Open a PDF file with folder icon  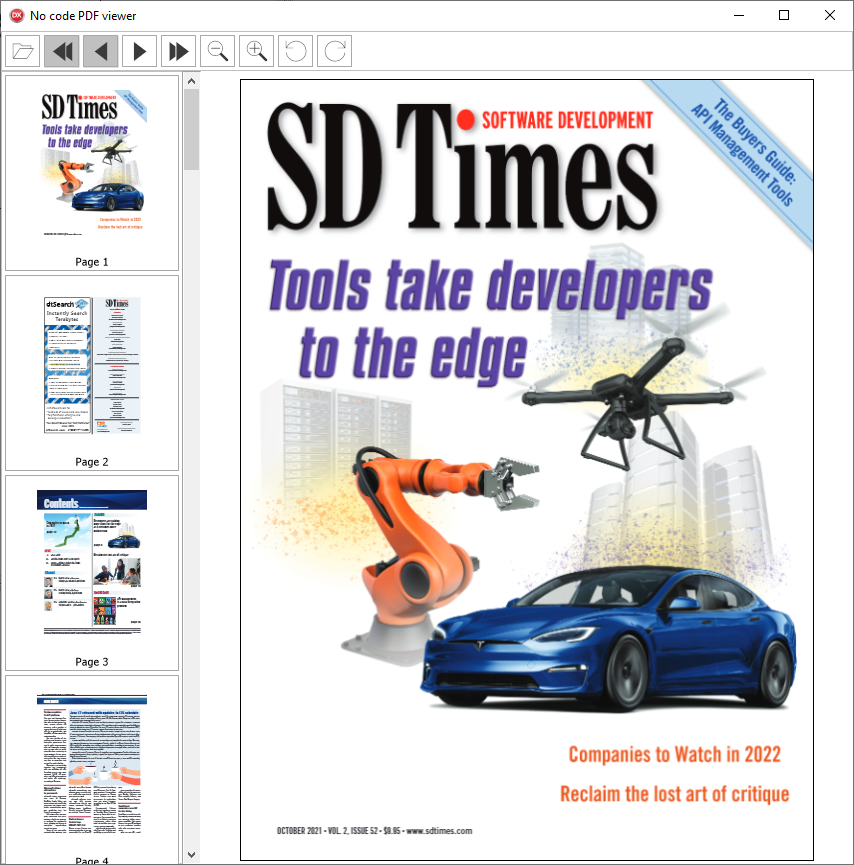pos(23,51)
